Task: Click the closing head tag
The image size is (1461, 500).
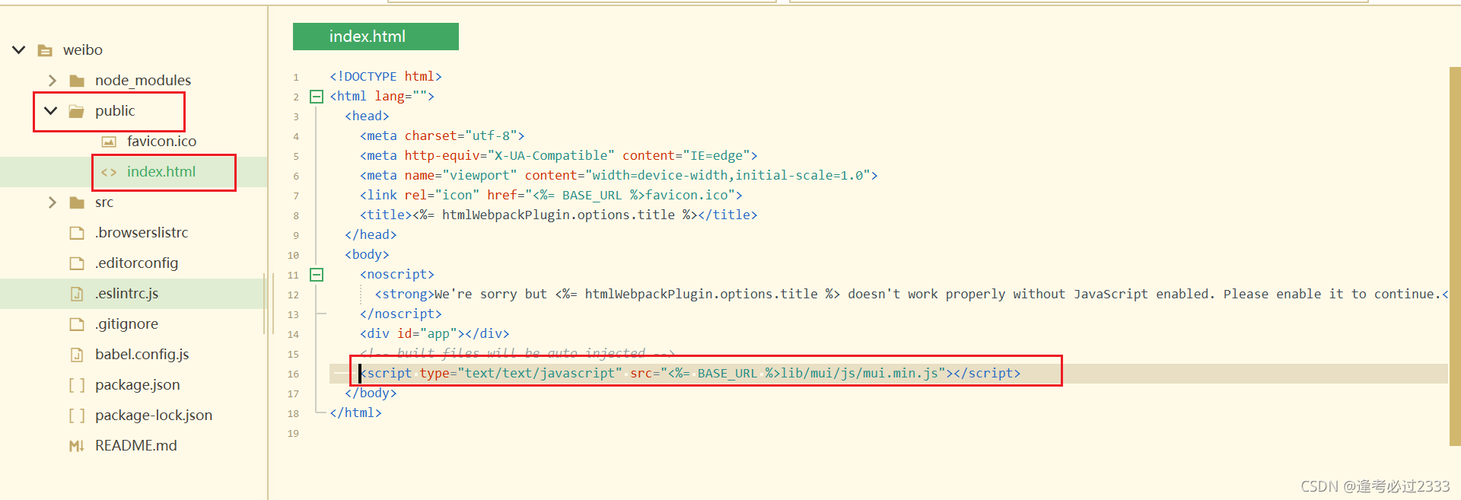Action: coord(371,235)
